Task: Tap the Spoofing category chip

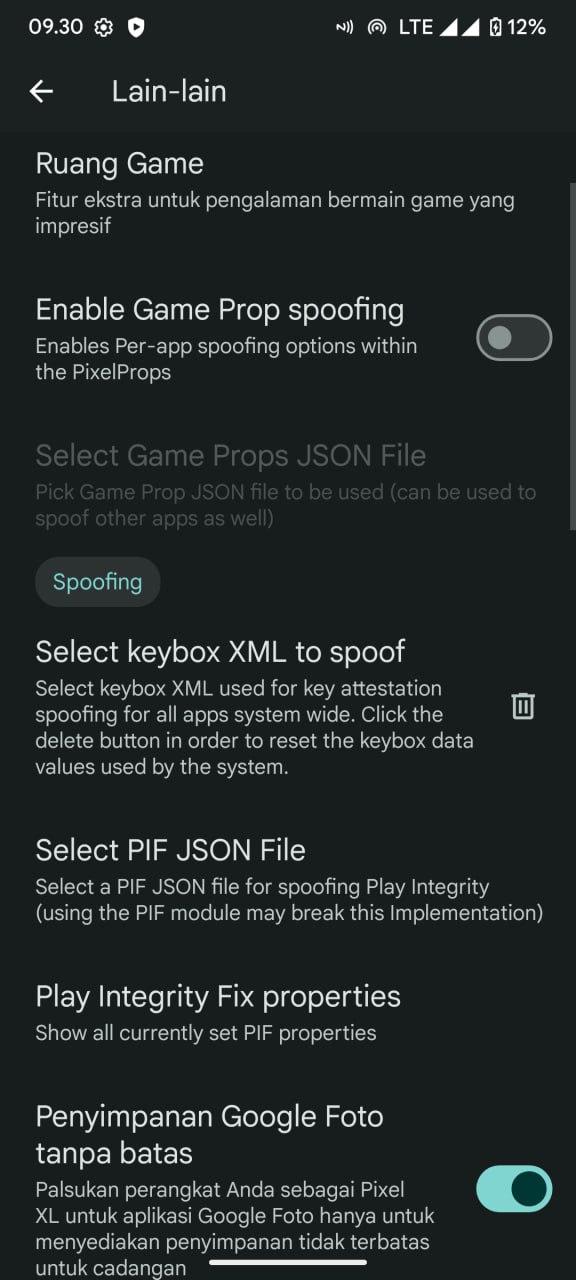Action: click(98, 582)
